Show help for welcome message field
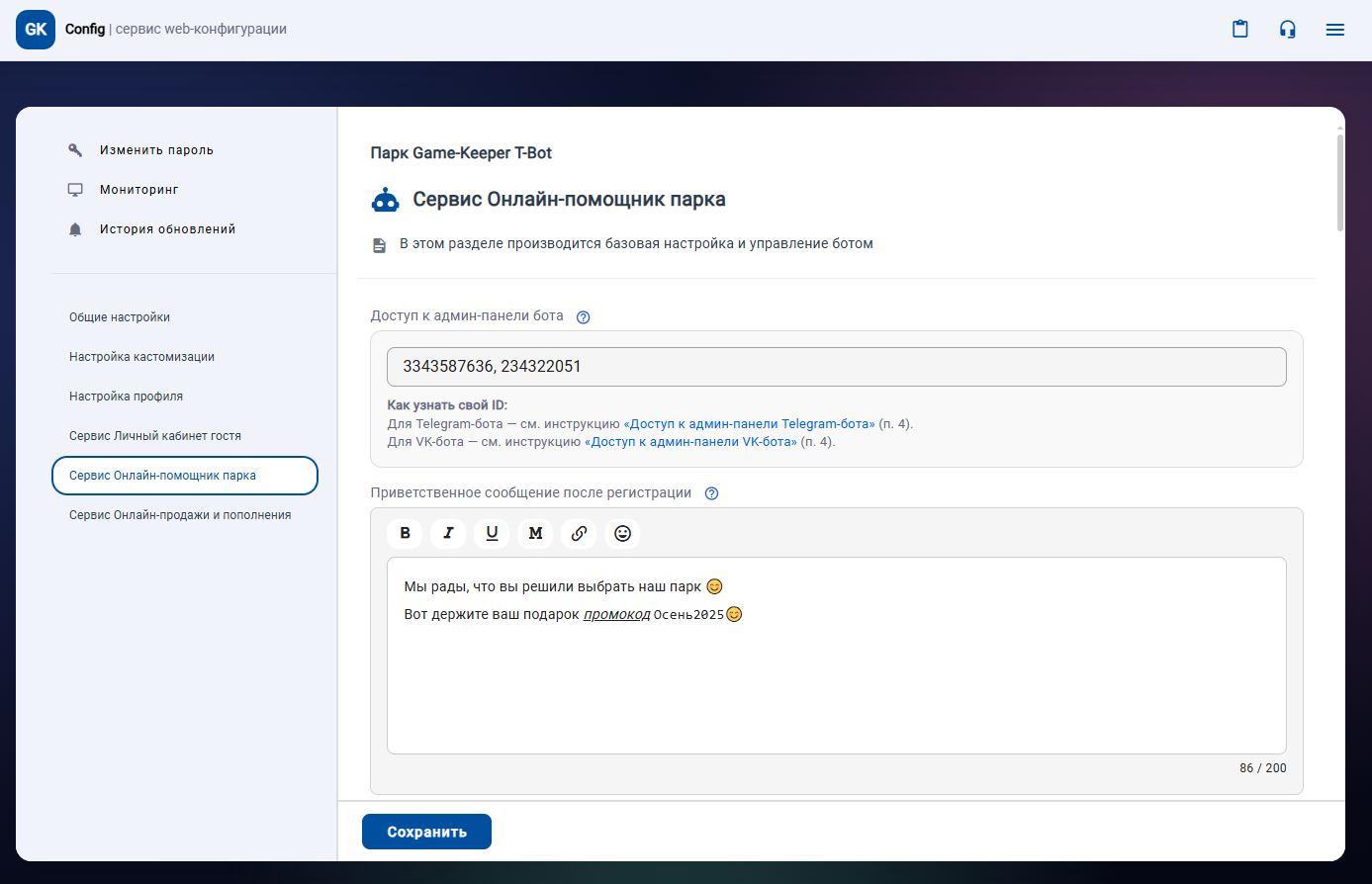This screenshot has width=1372, height=884. (x=711, y=493)
